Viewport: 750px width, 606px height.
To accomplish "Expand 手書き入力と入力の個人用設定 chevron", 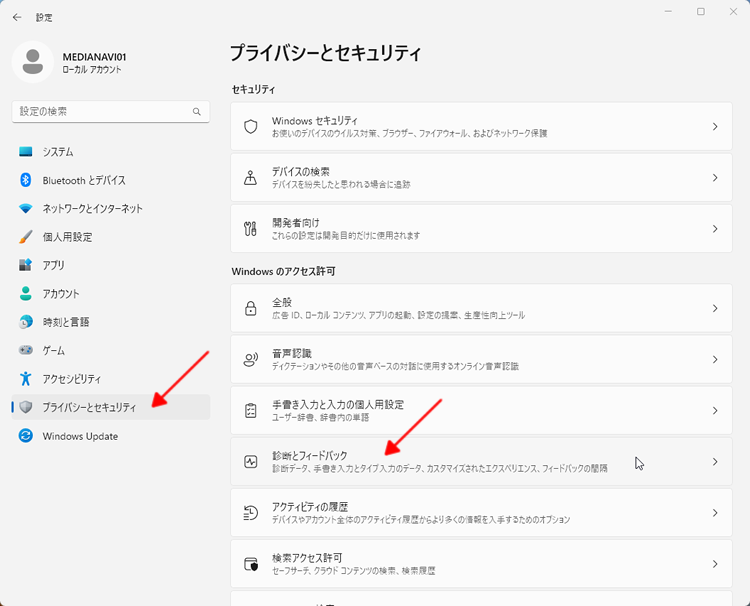I will (715, 410).
